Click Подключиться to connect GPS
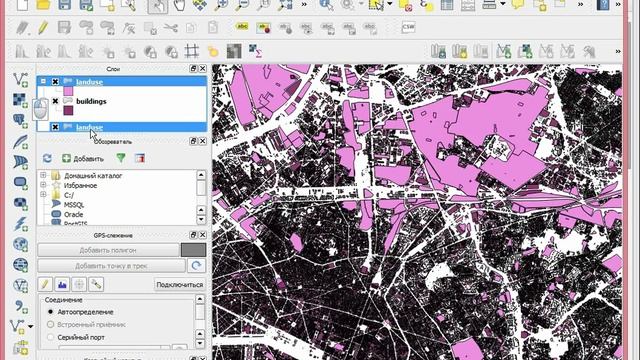 tap(180, 284)
